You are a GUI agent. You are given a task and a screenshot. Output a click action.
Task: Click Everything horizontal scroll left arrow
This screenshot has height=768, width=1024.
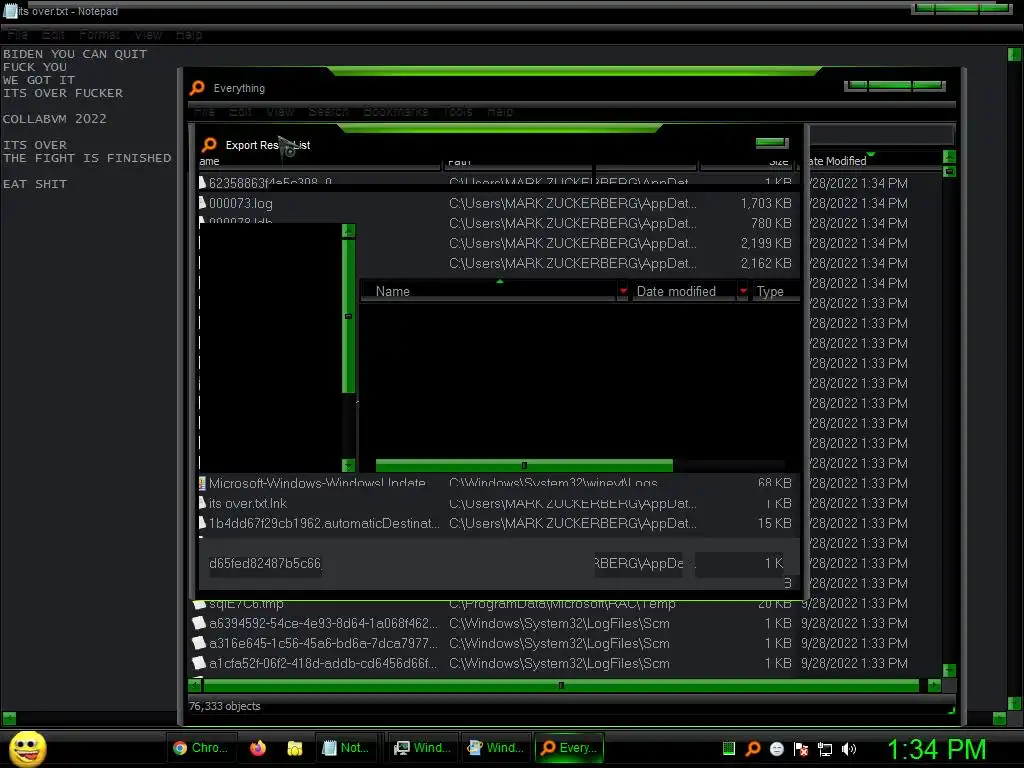(x=195, y=686)
